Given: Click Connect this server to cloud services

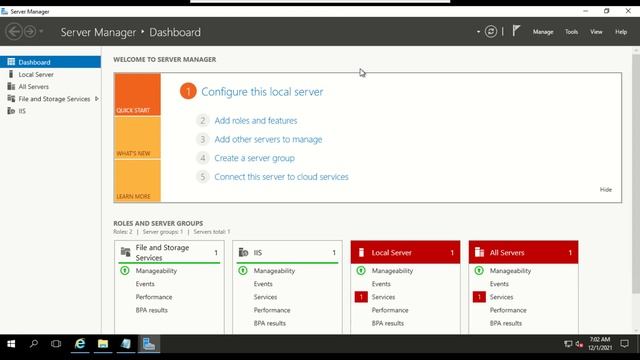Looking at the screenshot, I should coord(281,177).
